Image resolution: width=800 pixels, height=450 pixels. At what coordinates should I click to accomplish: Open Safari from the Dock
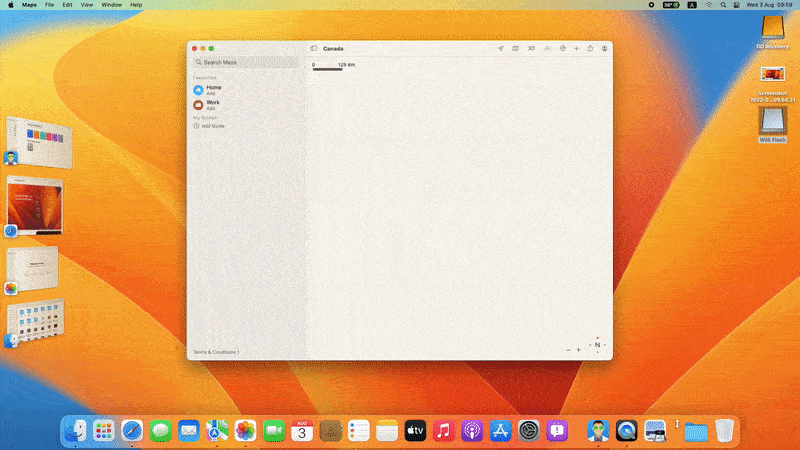(132, 431)
